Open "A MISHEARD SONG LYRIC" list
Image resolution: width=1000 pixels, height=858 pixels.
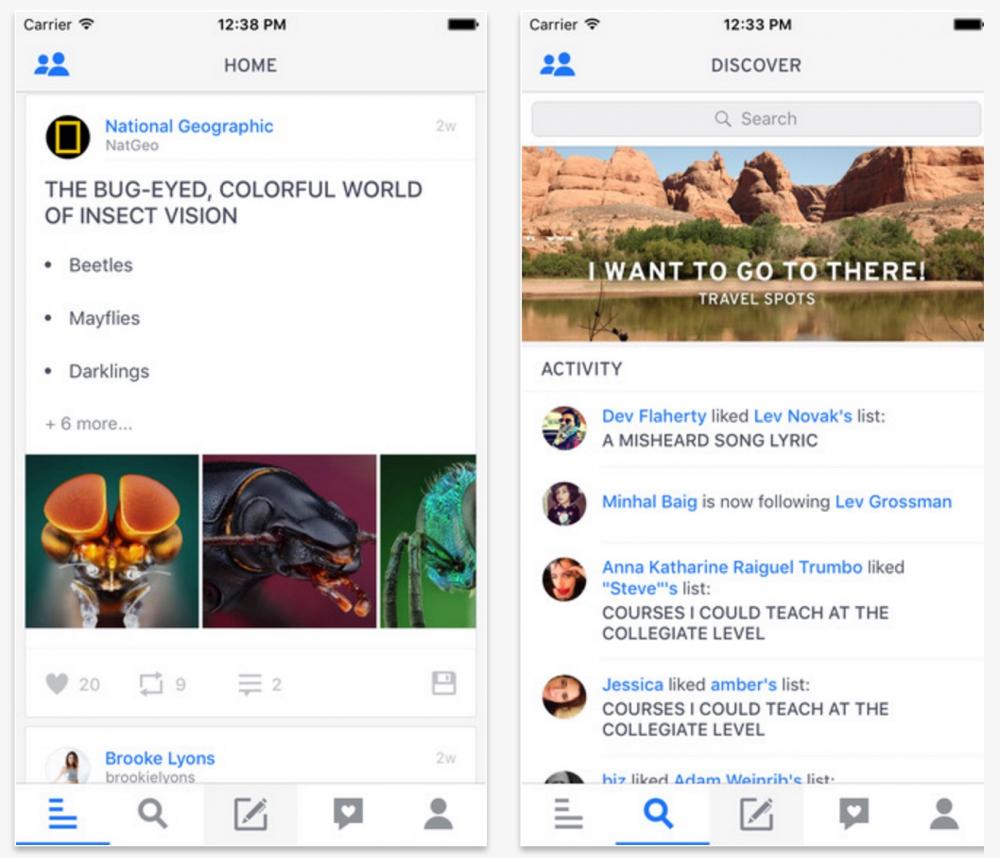click(709, 440)
